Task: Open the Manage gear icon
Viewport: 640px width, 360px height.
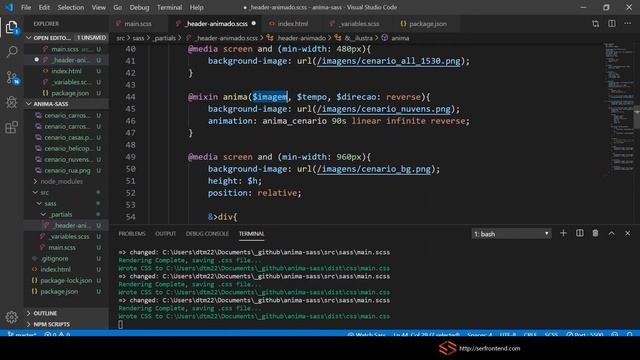Action: click(x=11, y=317)
